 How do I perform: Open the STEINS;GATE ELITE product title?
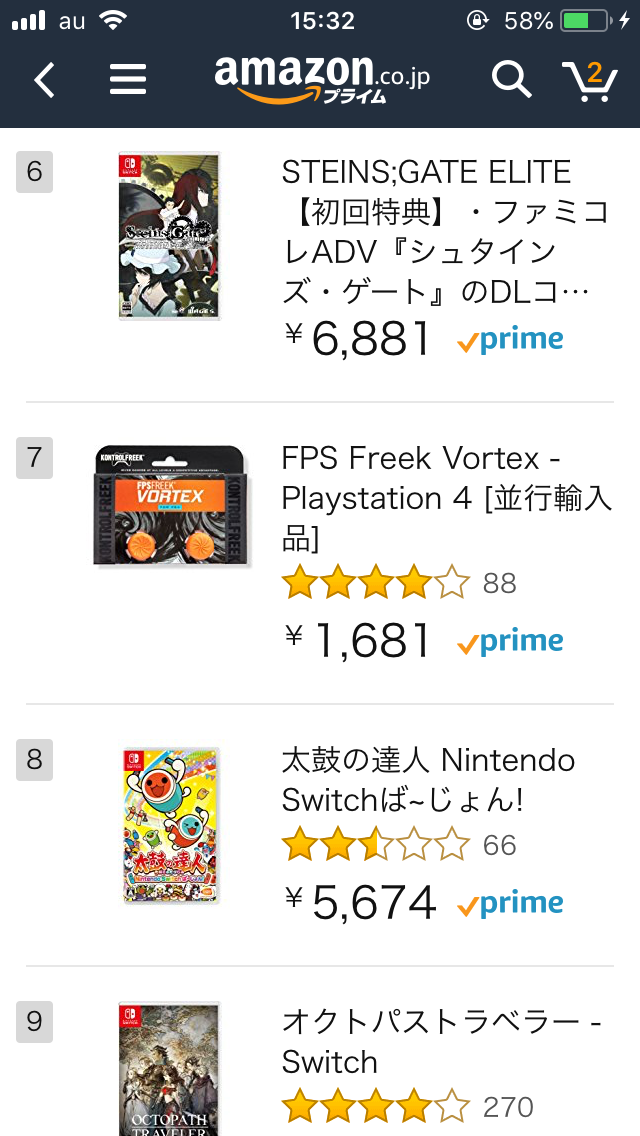446,232
